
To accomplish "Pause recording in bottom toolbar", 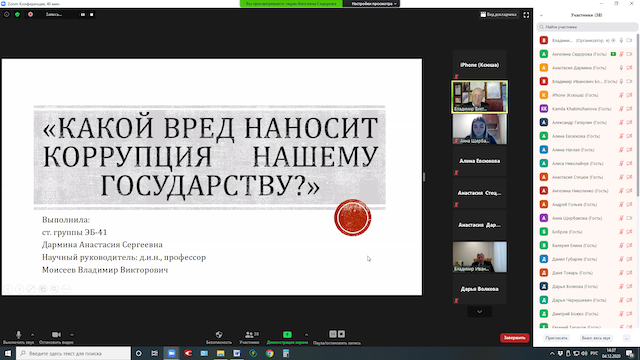I will pos(333,334).
